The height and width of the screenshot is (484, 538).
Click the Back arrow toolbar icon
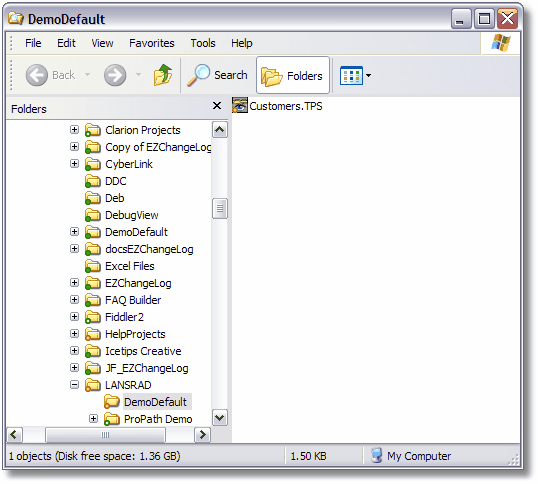(x=37, y=75)
